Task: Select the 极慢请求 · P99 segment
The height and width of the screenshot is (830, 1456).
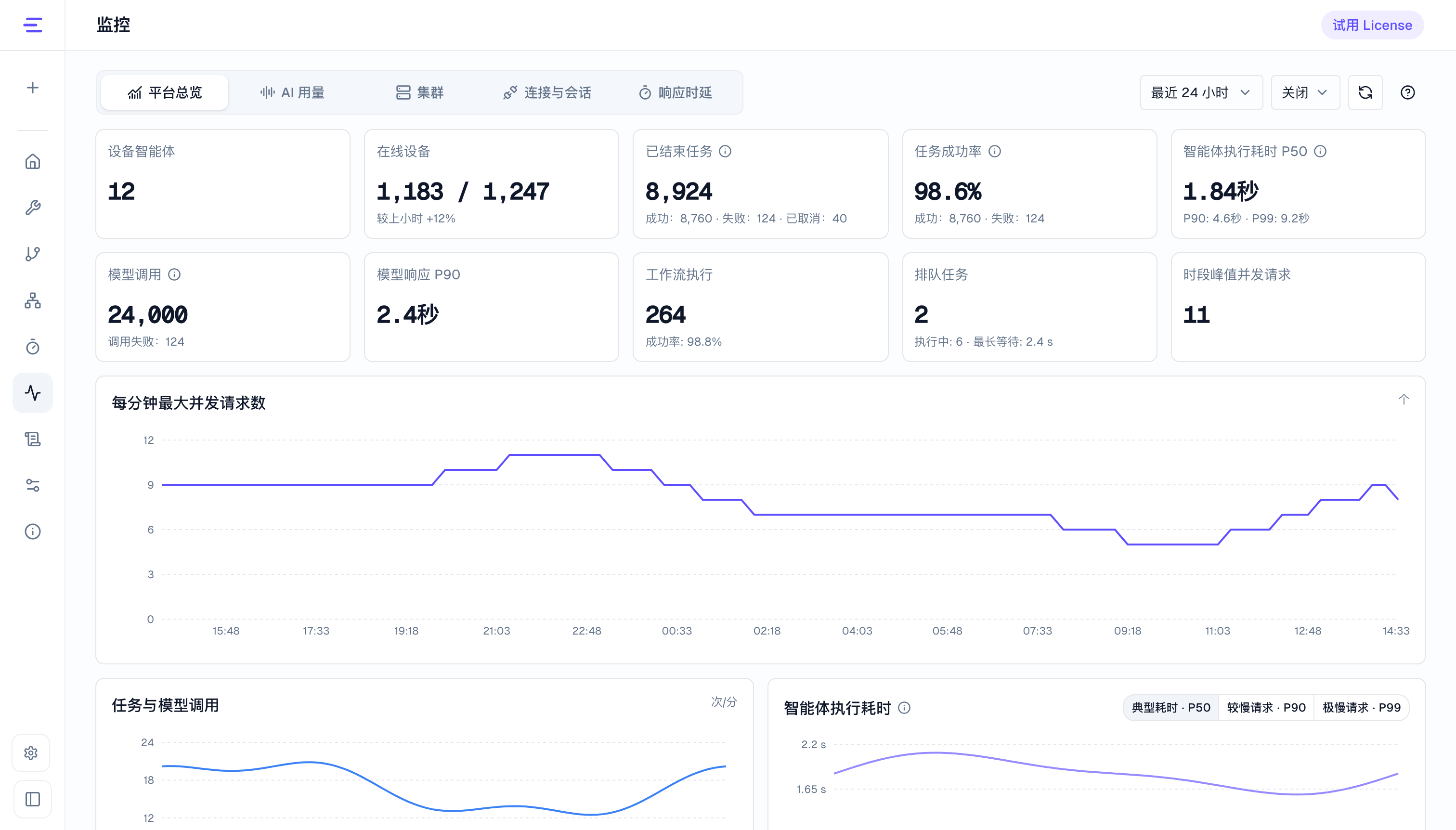Action: pos(1361,707)
